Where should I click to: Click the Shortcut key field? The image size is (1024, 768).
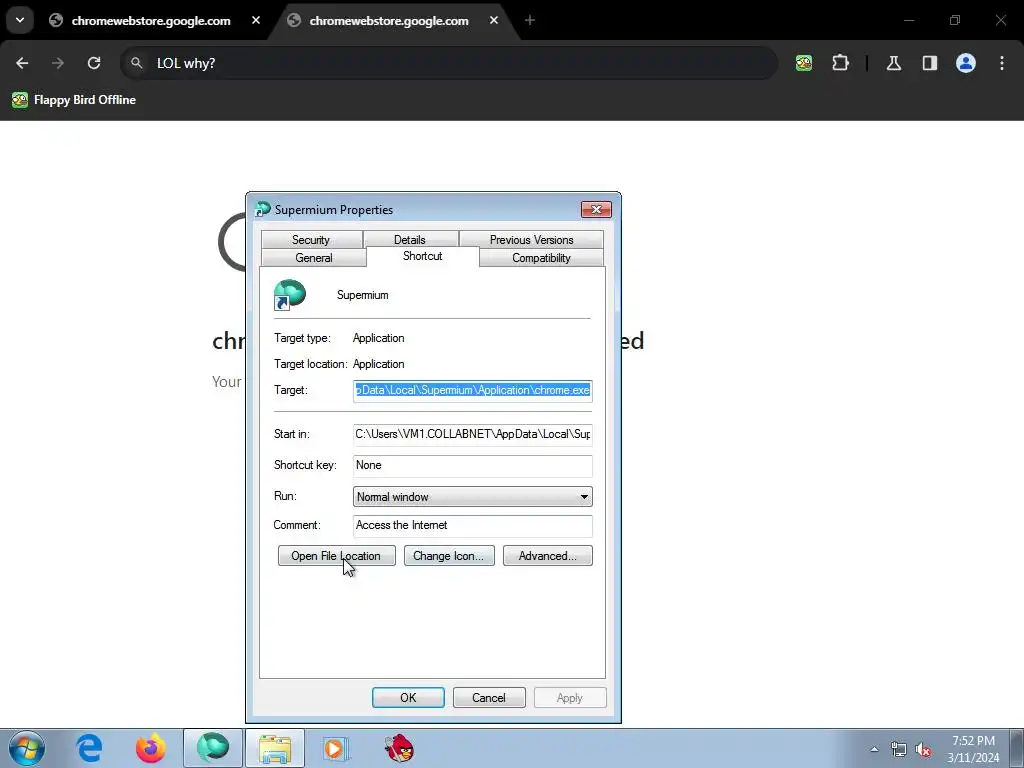point(473,465)
